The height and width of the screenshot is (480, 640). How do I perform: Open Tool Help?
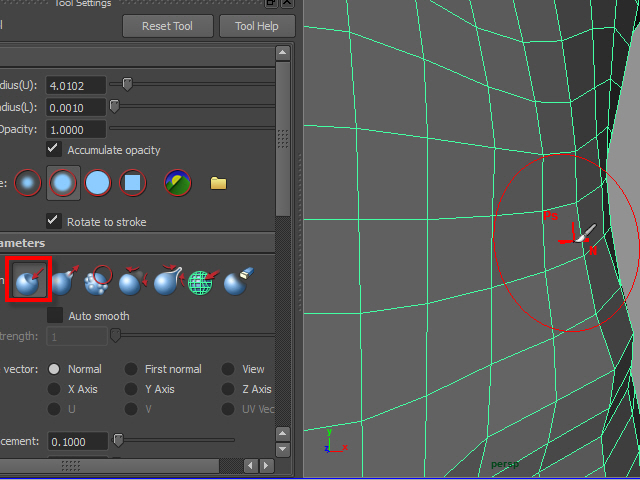257,26
